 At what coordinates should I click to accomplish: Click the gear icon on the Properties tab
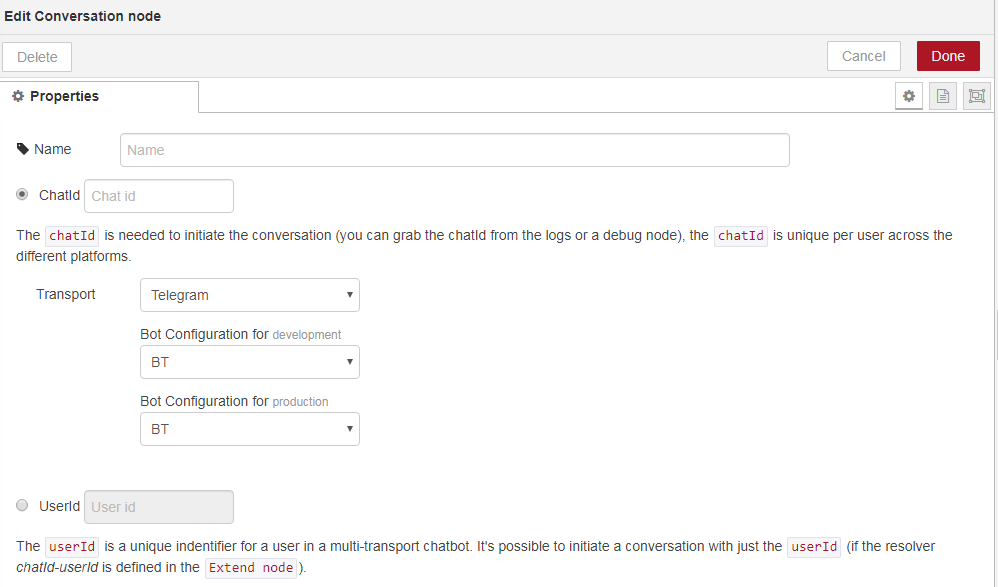point(17,95)
